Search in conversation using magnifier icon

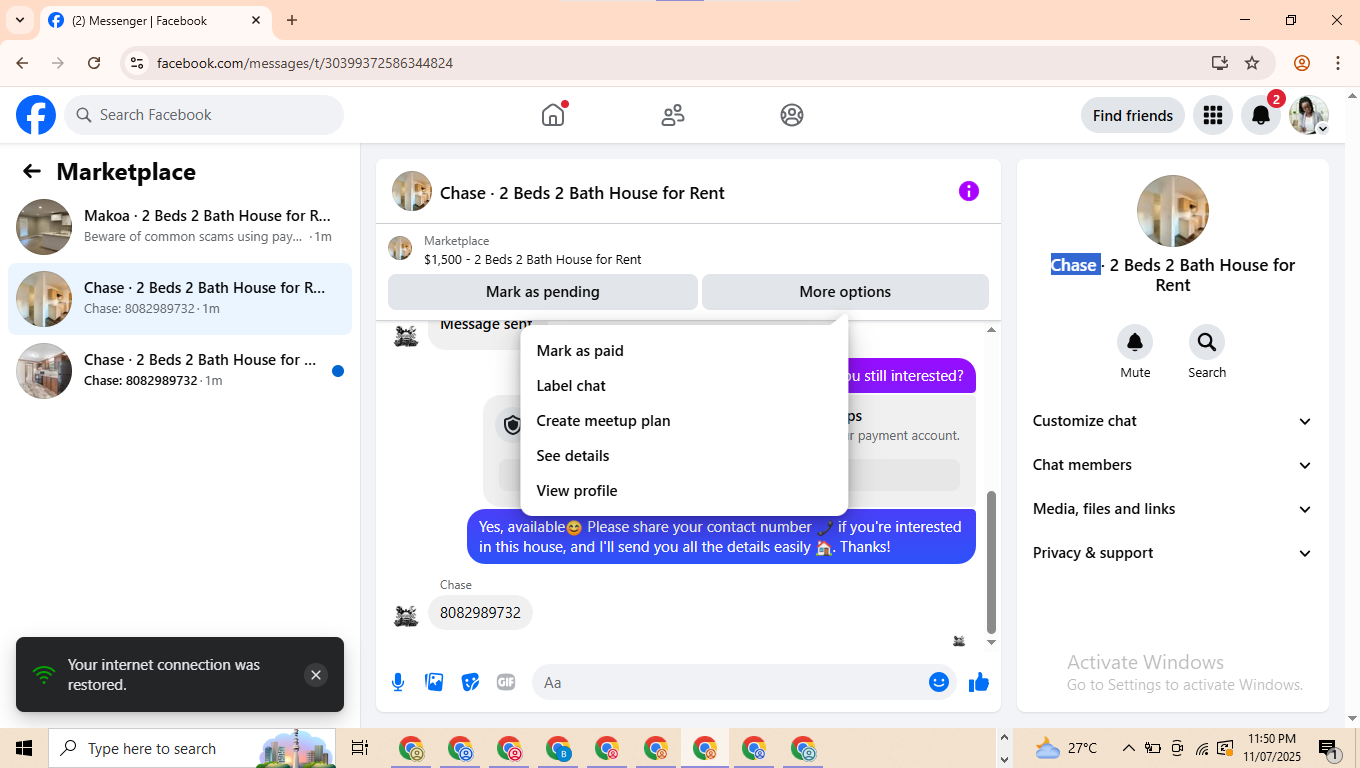pos(1207,342)
